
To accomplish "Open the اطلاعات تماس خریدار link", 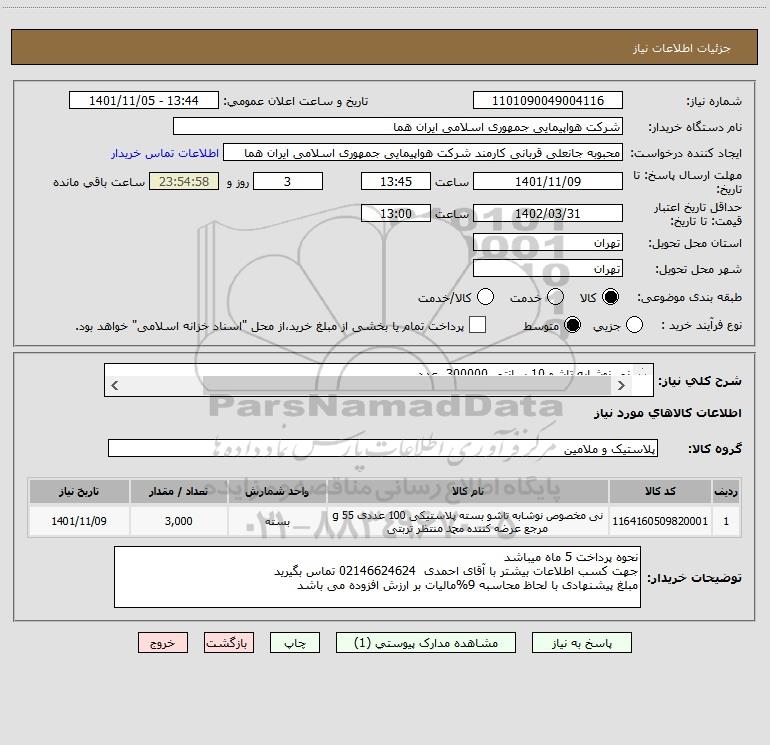I will point(165,153).
